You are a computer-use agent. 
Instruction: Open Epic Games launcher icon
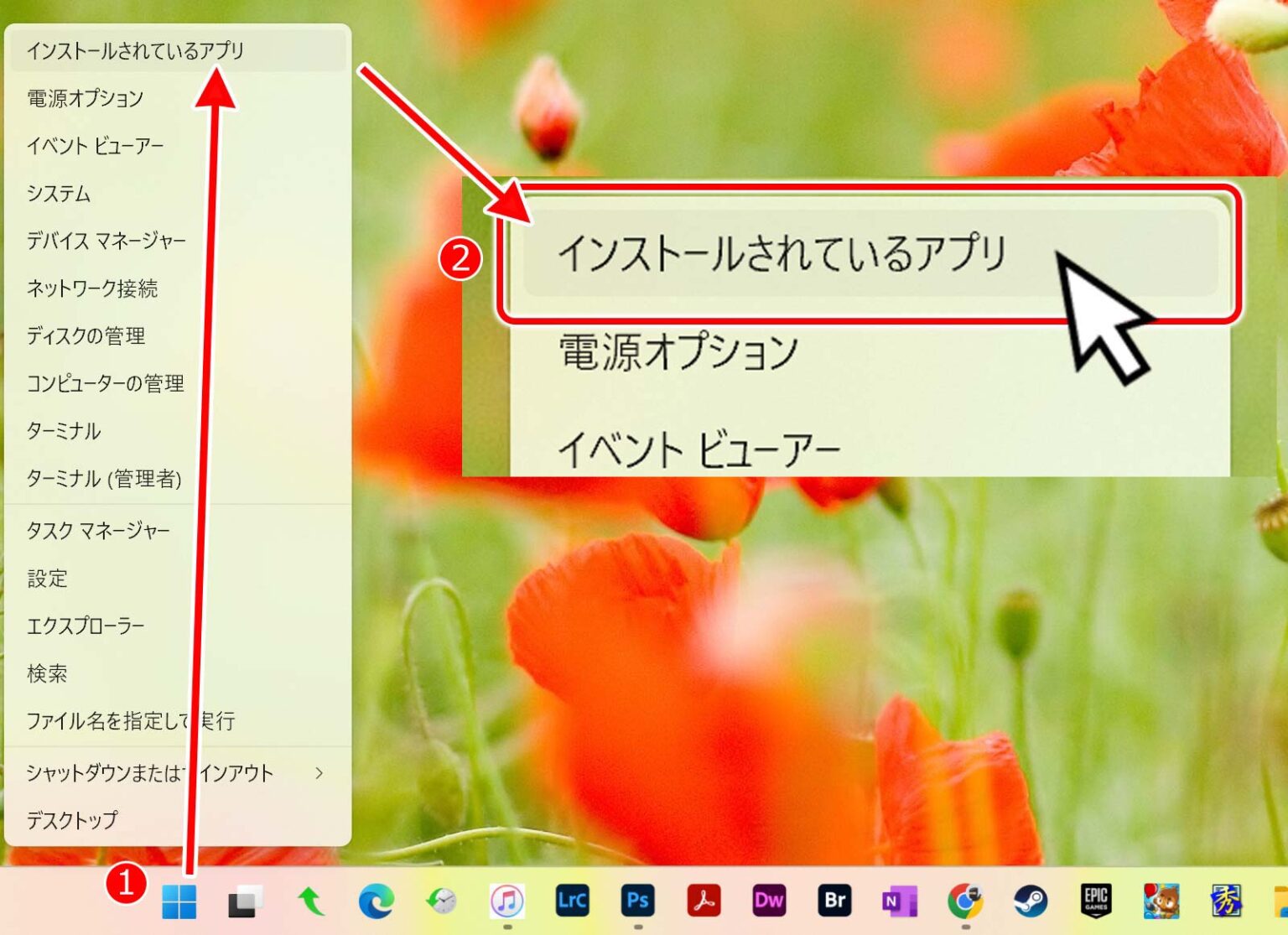(1096, 901)
